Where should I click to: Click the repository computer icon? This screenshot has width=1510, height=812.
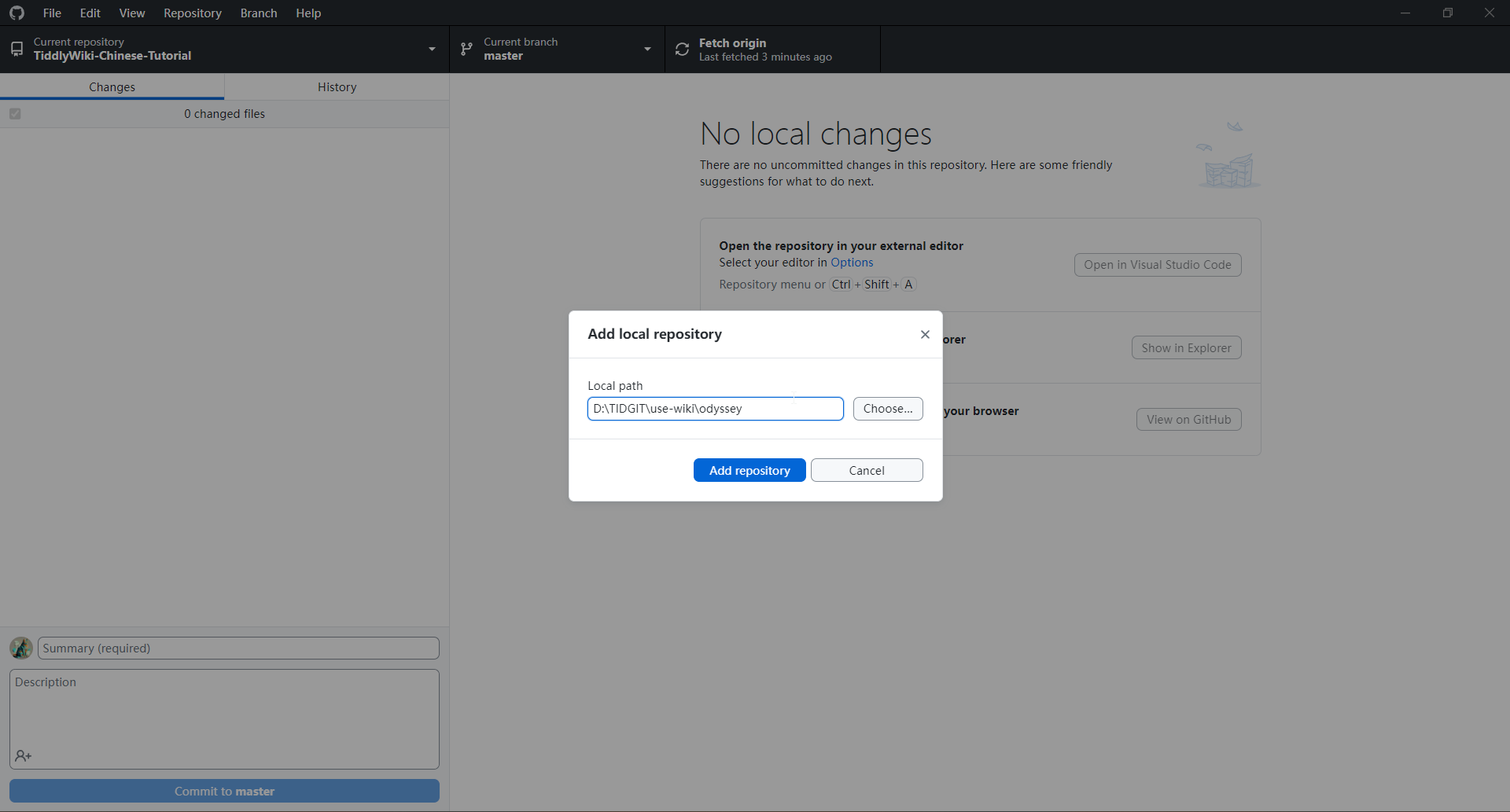click(x=17, y=49)
